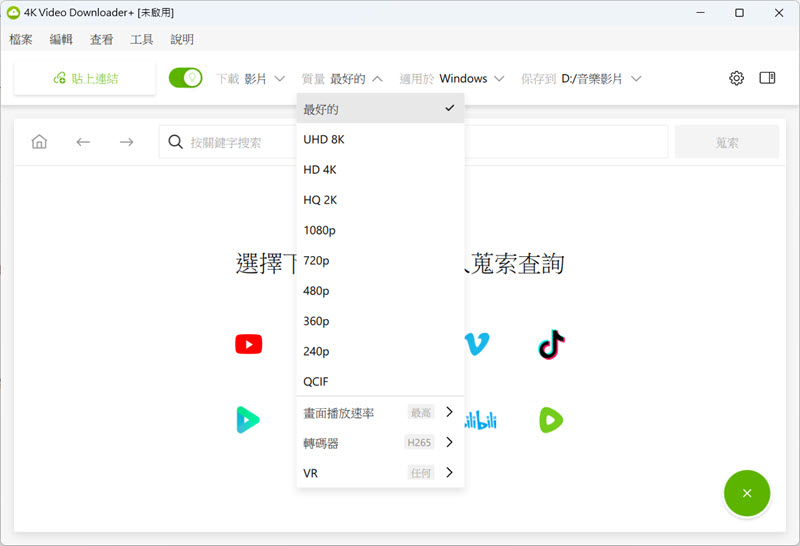
Task: Navigate back with left arrow
Action: [x=83, y=142]
